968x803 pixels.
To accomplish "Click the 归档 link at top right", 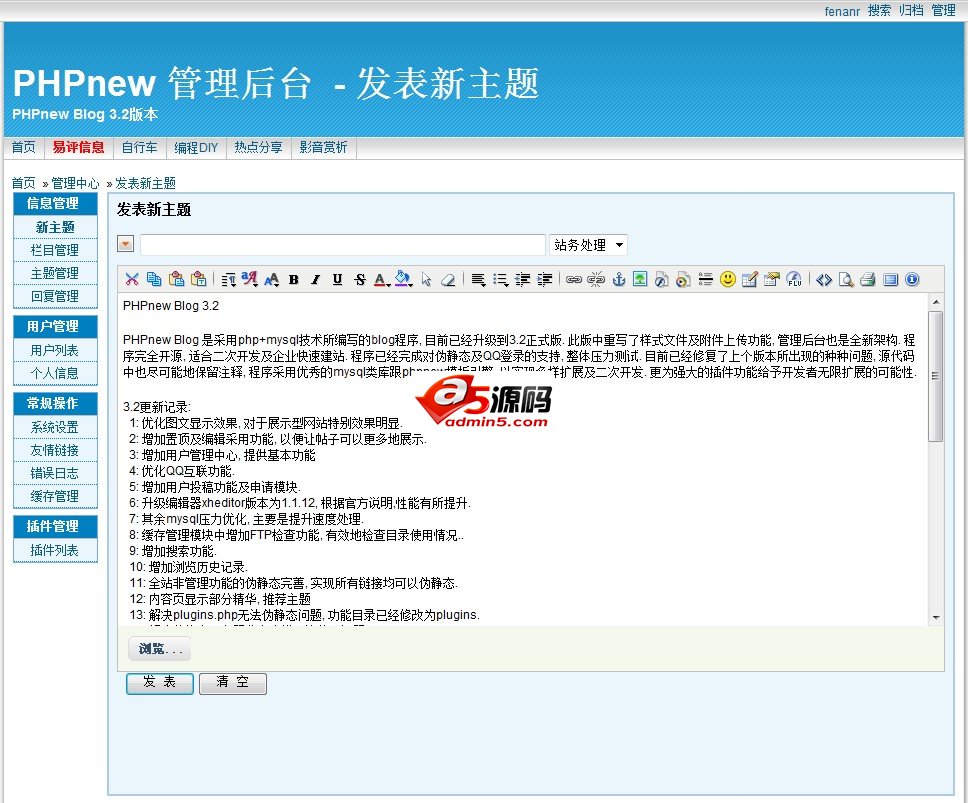I will (911, 10).
